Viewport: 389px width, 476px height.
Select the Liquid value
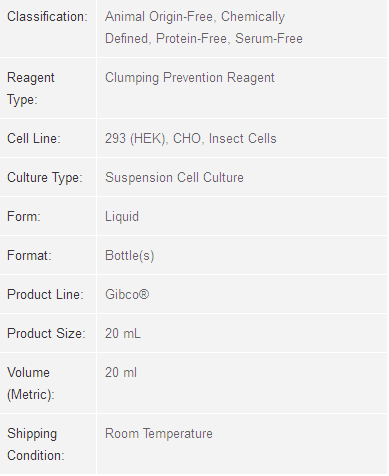click(x=122, y=217)
